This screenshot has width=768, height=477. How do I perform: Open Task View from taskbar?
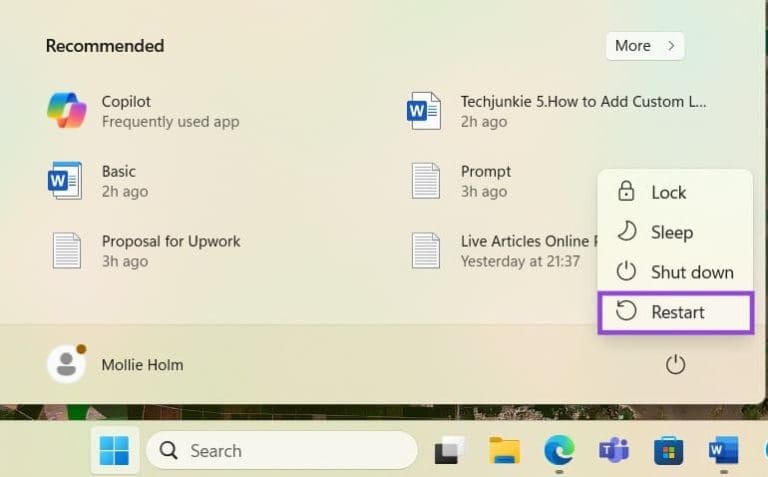tap(450, 451)
